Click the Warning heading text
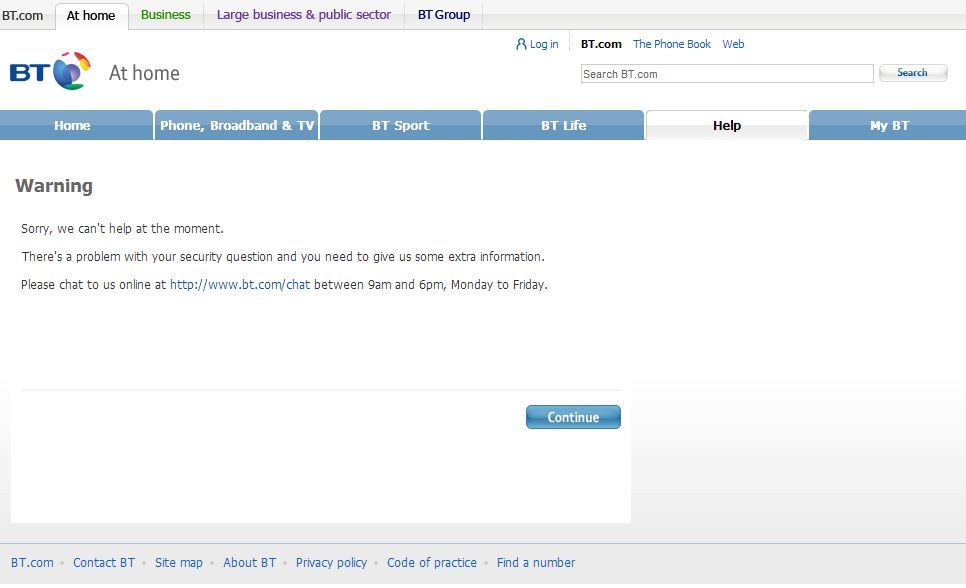Viewport: 966px width, 588px height. click(x=54, y=186)
